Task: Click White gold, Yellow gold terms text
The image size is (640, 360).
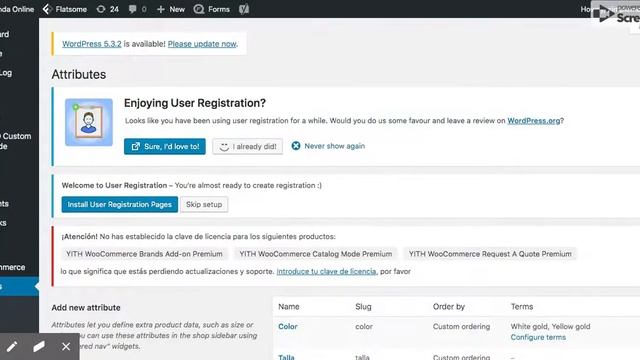Action: (550, 327)
